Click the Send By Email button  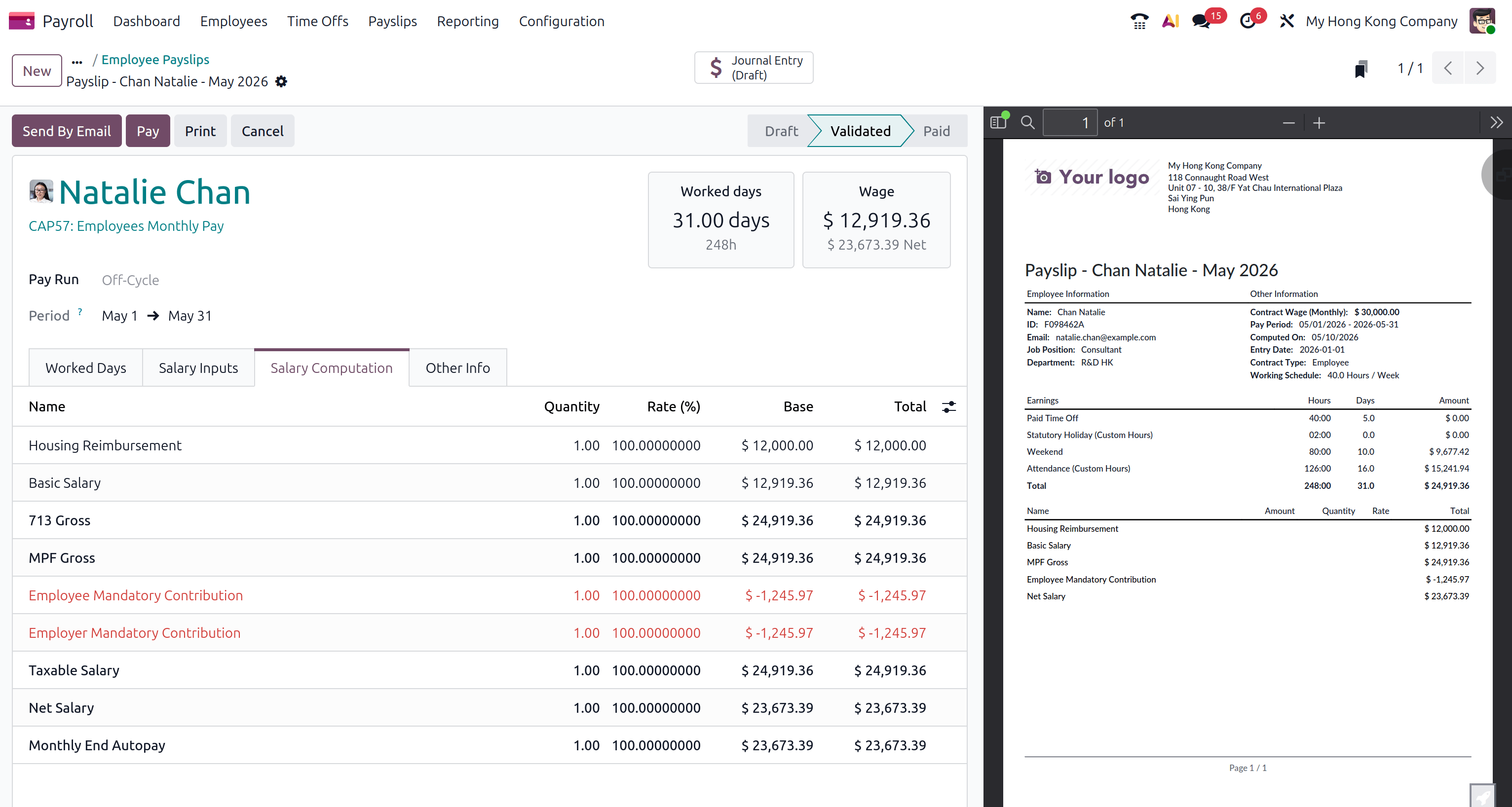67,131
